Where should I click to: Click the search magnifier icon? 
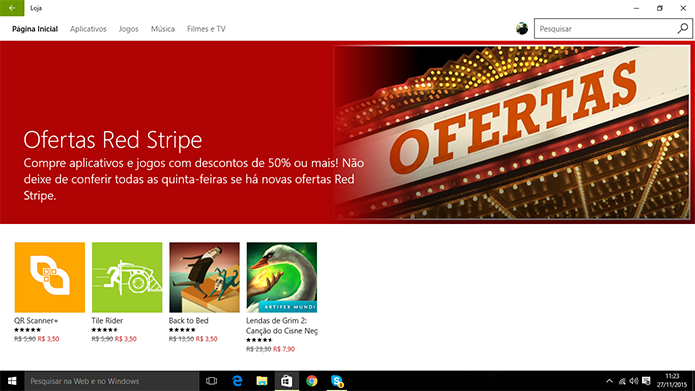pos(683,29)
